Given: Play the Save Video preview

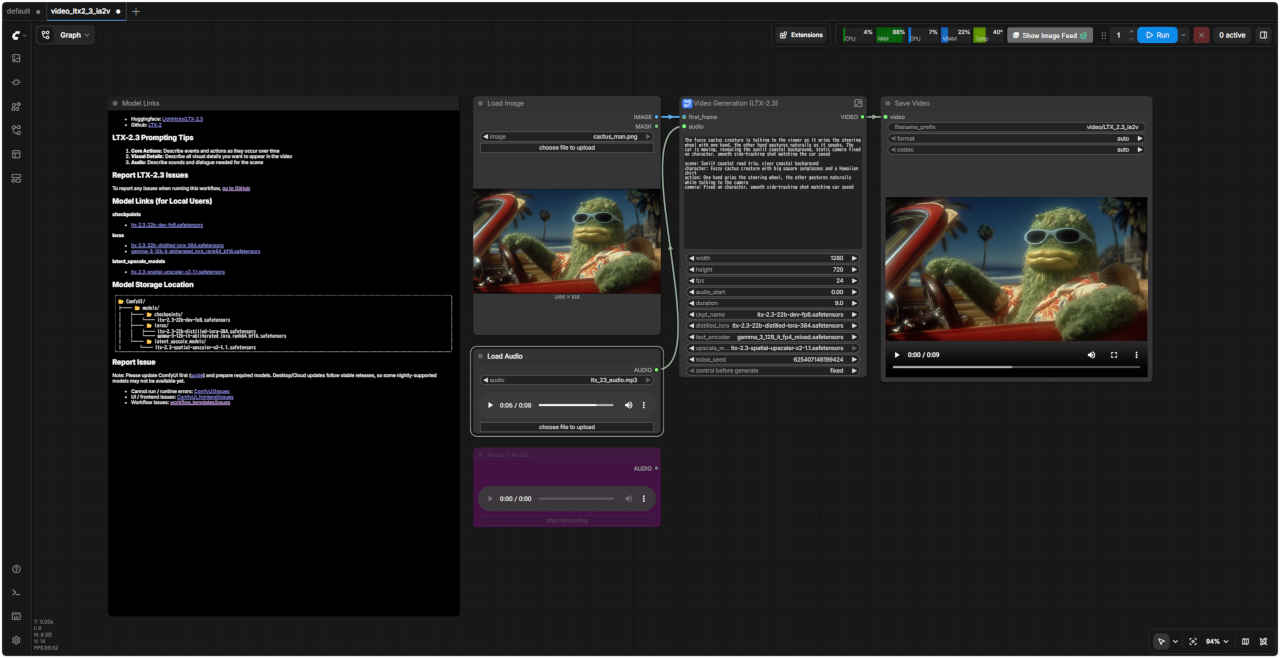Looking at the screenshot, I should click(896, 355).
